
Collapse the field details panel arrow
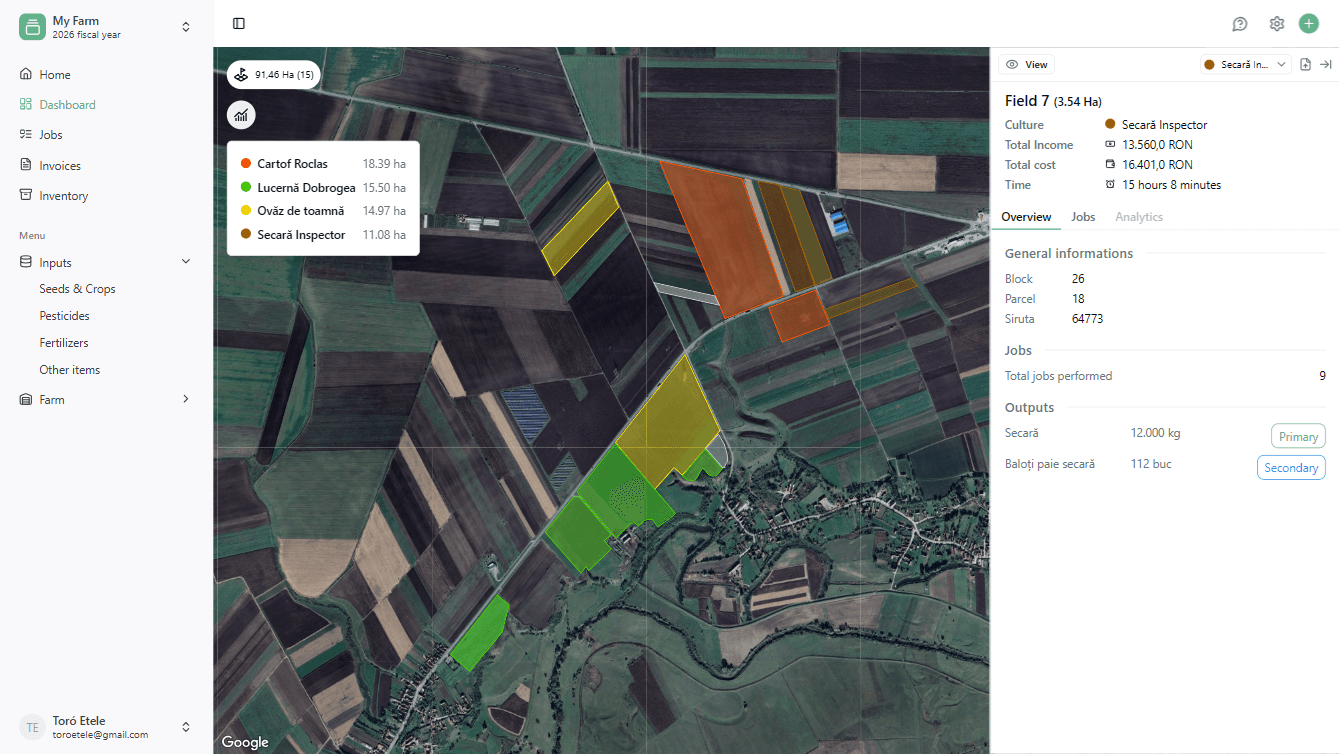pyautogui.click(x=1326, y=64)
